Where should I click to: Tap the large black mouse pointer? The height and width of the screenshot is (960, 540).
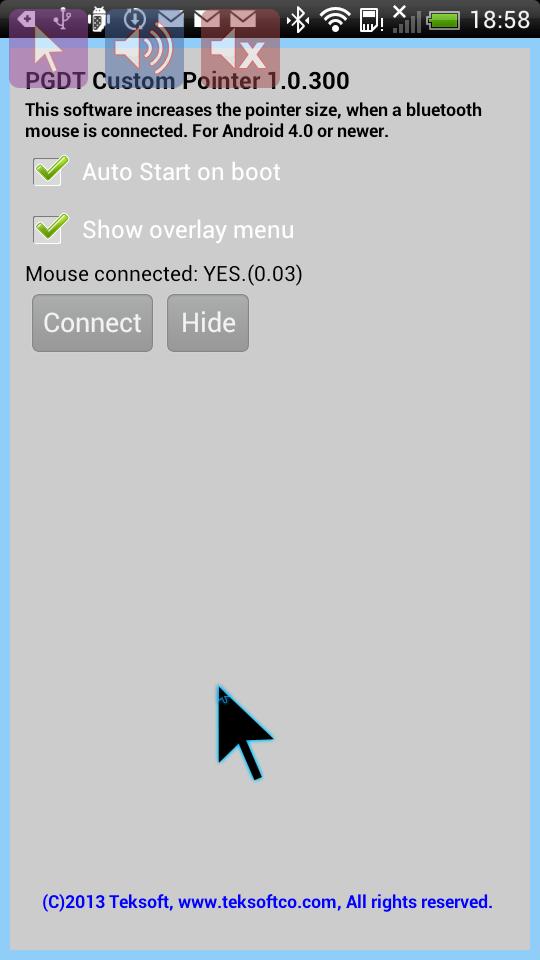(x=243, y=732)
